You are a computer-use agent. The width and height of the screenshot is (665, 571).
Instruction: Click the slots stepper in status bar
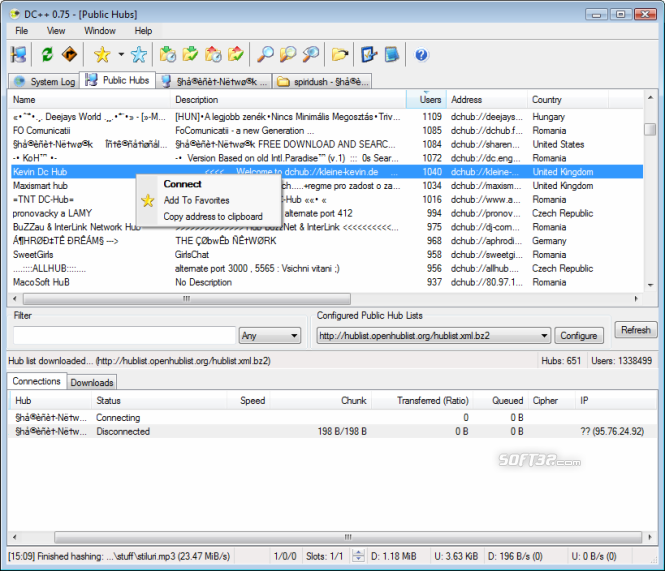[x=358, y=556]
